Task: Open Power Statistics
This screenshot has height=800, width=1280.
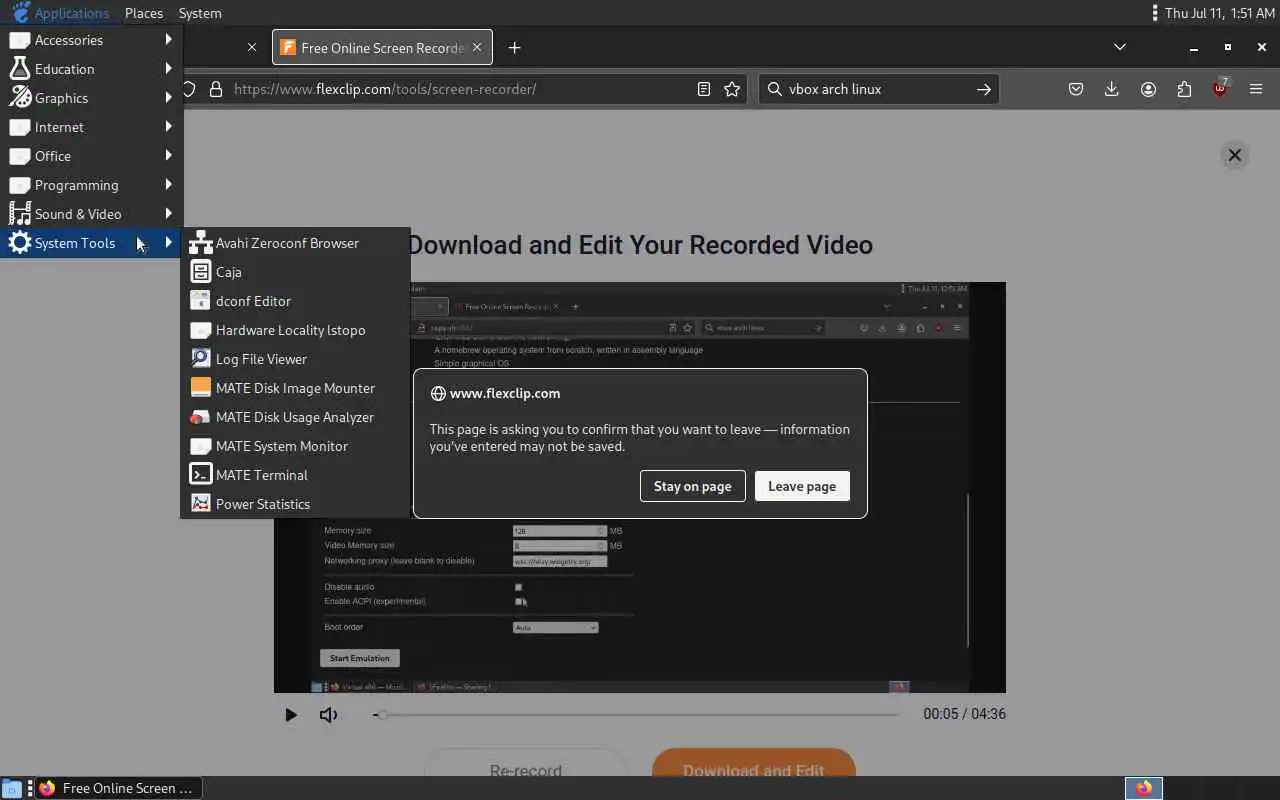Action: (295, 504)
